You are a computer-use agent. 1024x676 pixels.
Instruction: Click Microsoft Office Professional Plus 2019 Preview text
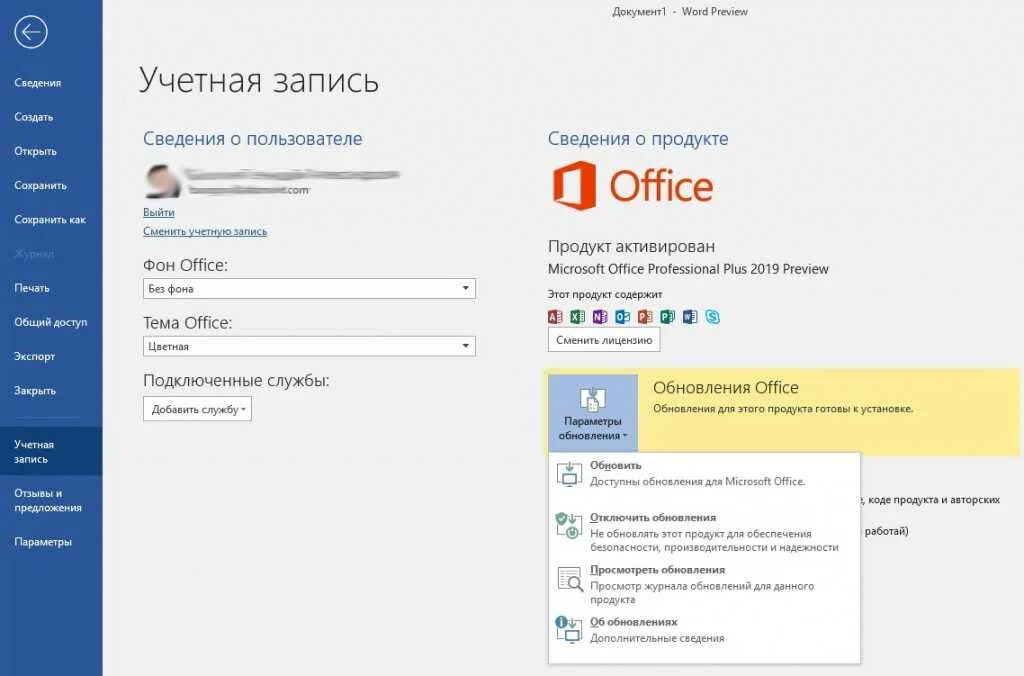(x=688, y=269)
